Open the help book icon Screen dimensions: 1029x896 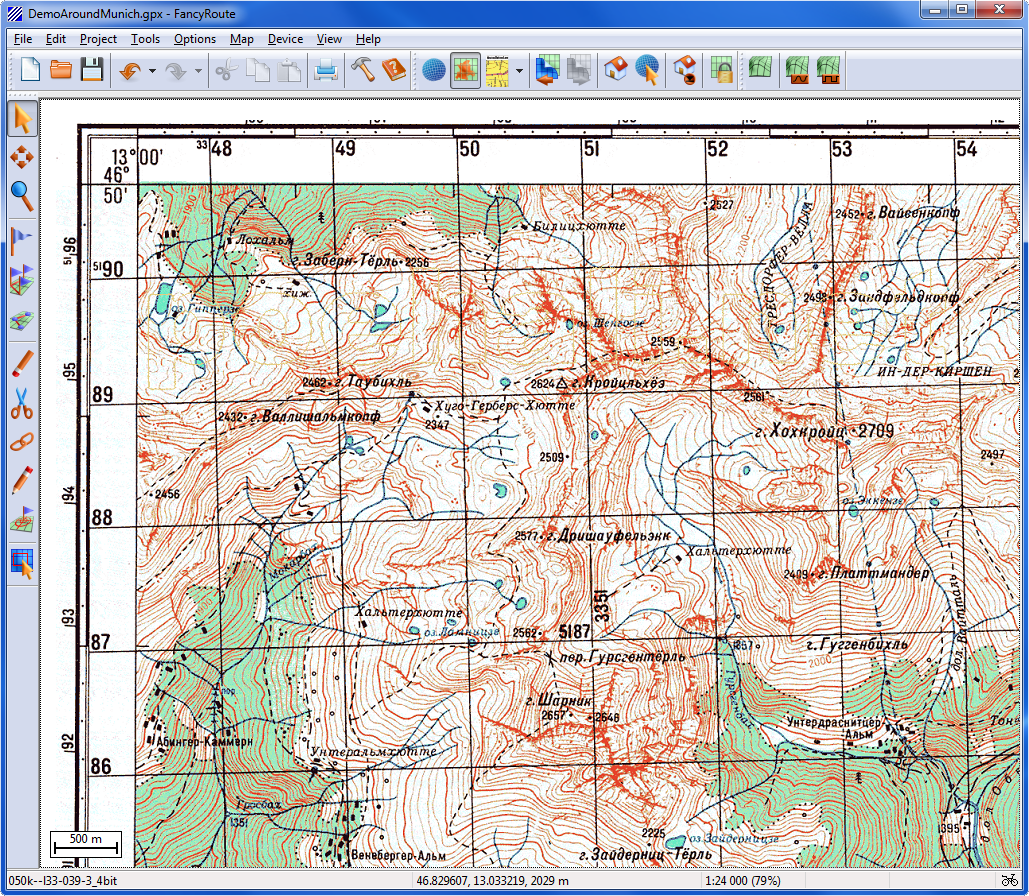point(394,70)
